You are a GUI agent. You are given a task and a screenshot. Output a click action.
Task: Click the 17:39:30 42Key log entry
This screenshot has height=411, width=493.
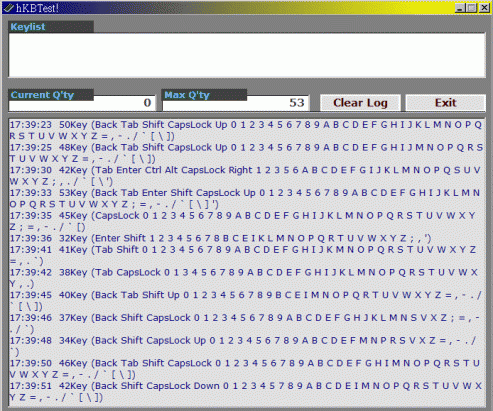[x=245, y=176]
